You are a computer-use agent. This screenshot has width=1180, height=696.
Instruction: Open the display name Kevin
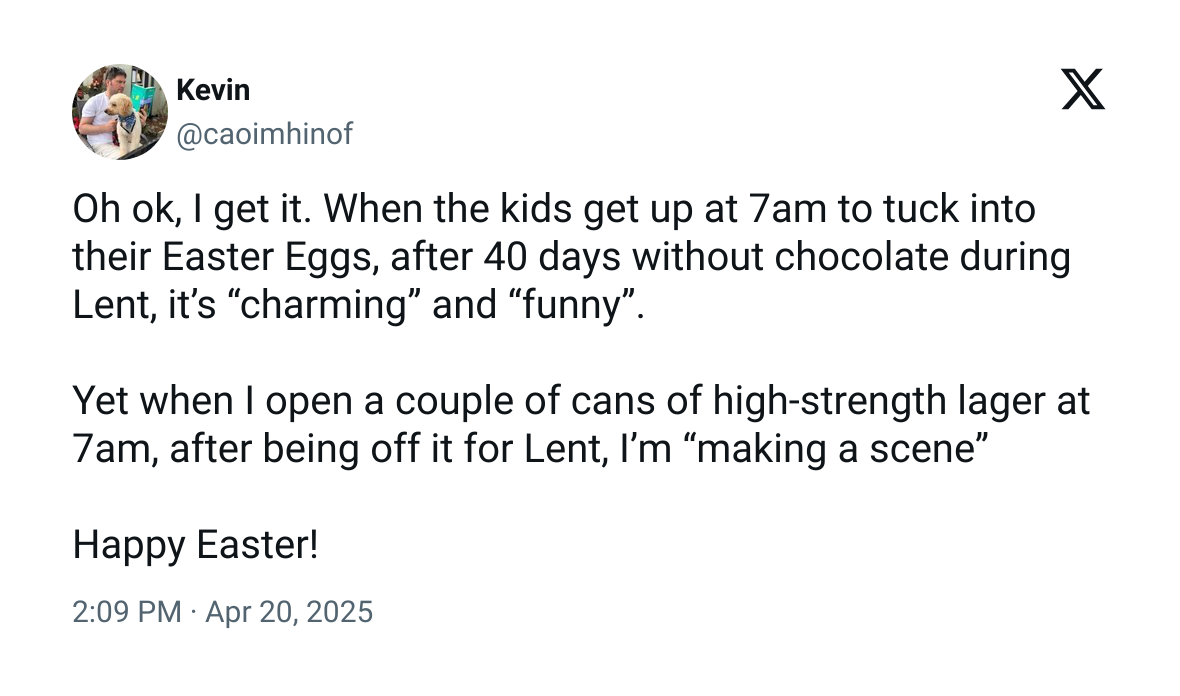pos(213,90)
